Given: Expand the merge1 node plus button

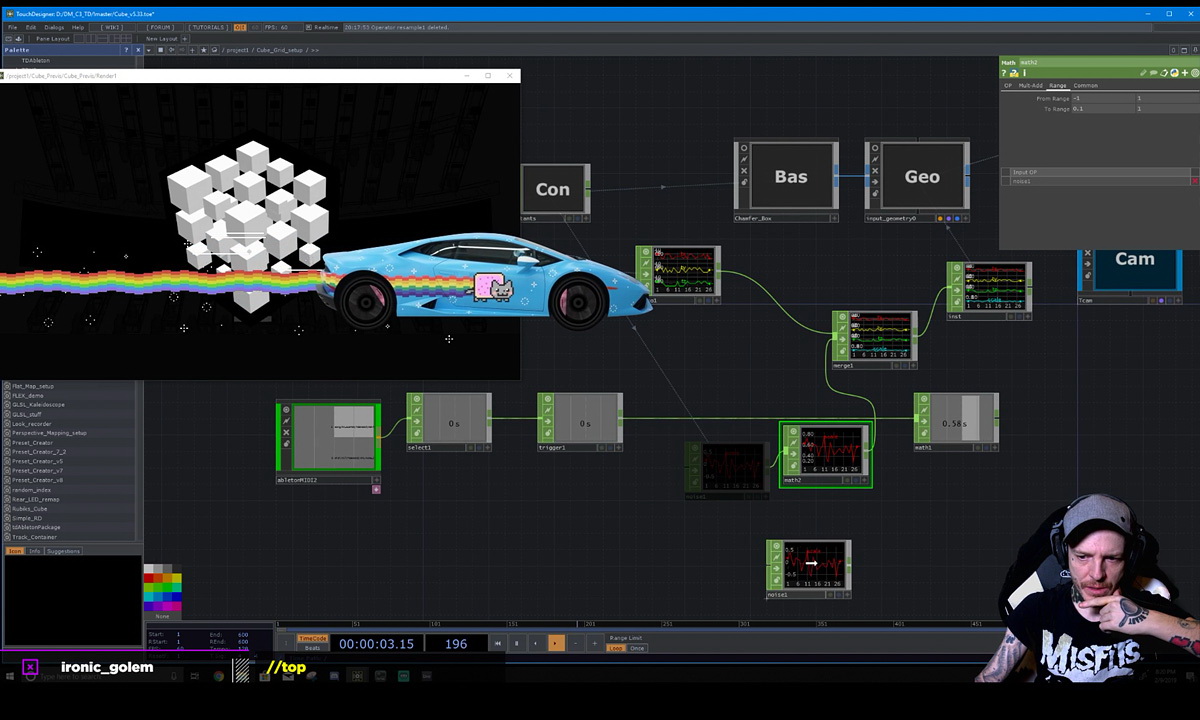Looking at the screenshot, I should (x=913, y=365).
